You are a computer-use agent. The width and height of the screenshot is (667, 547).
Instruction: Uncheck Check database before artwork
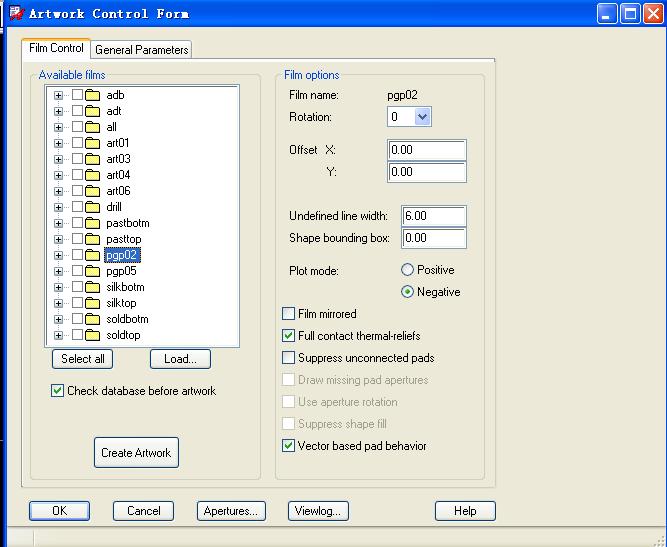(57, 391)
